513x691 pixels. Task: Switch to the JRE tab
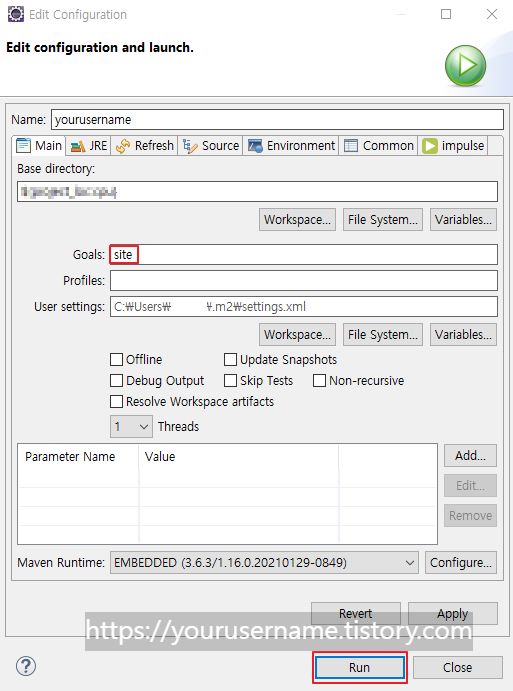pos(89,145)
